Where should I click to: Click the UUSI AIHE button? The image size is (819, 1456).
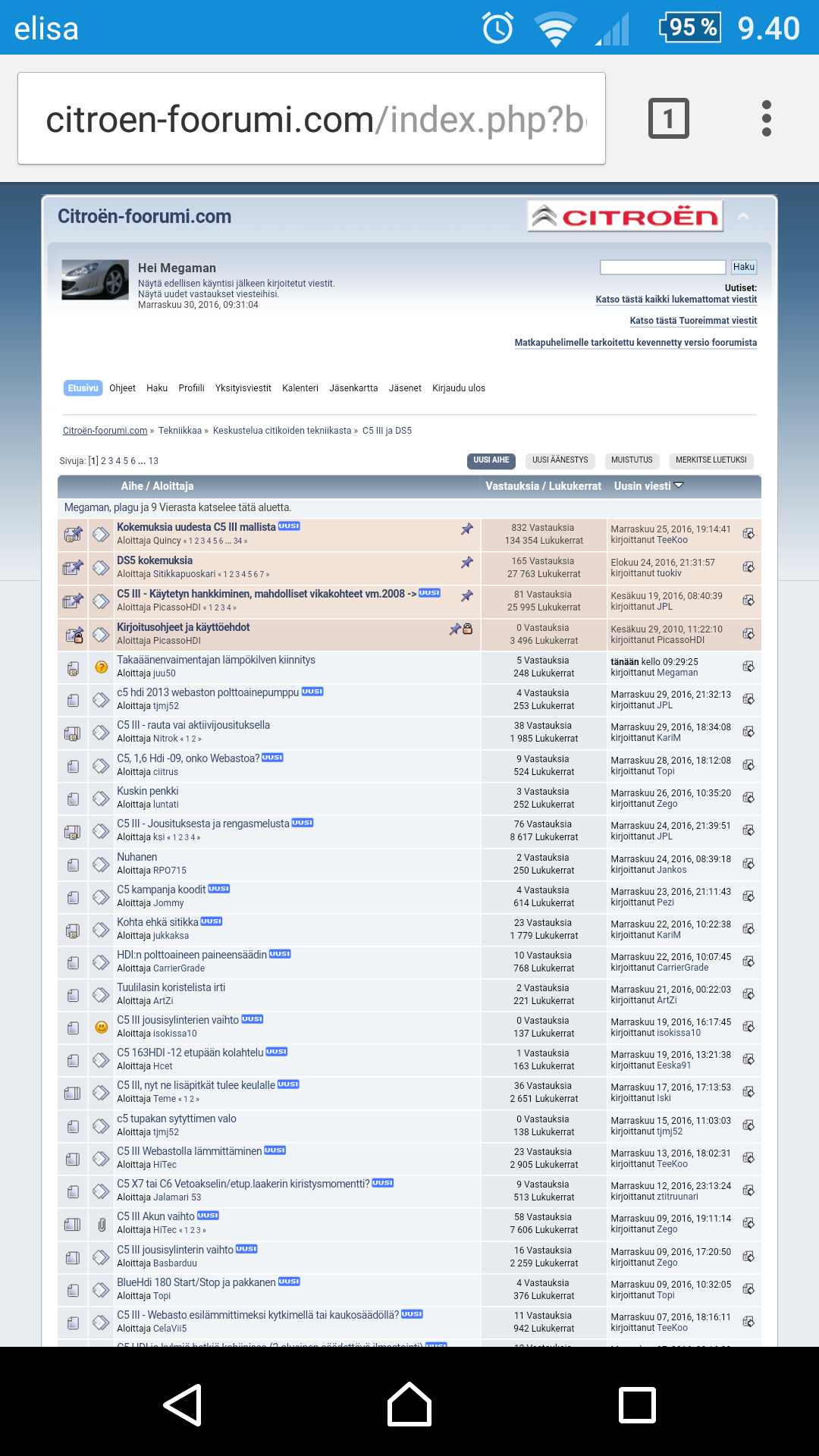tap(491, 460)
